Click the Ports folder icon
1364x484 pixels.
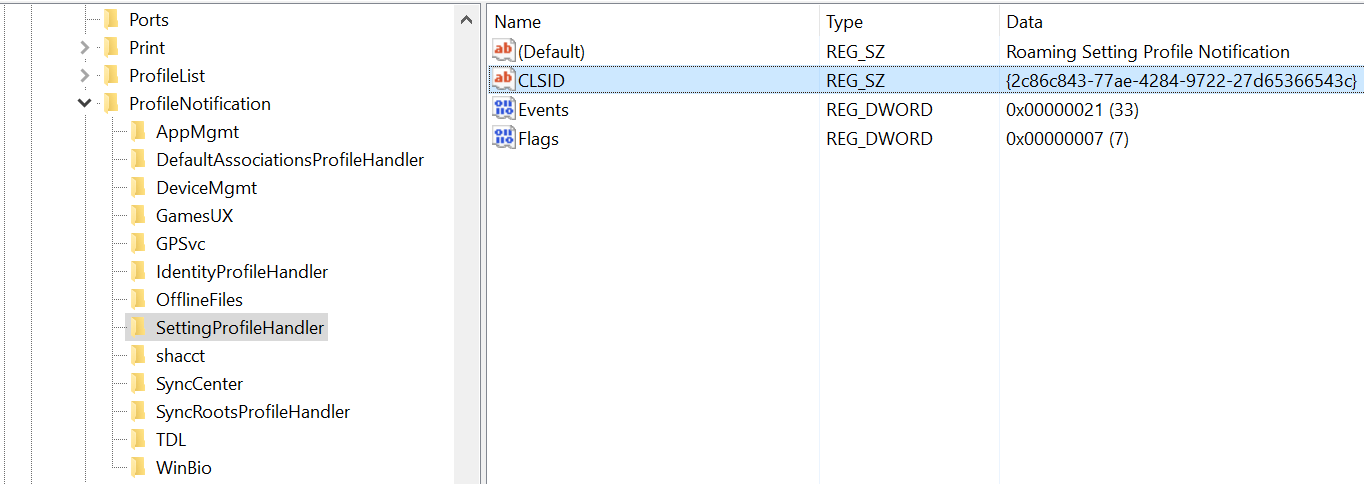click(111, 20)
